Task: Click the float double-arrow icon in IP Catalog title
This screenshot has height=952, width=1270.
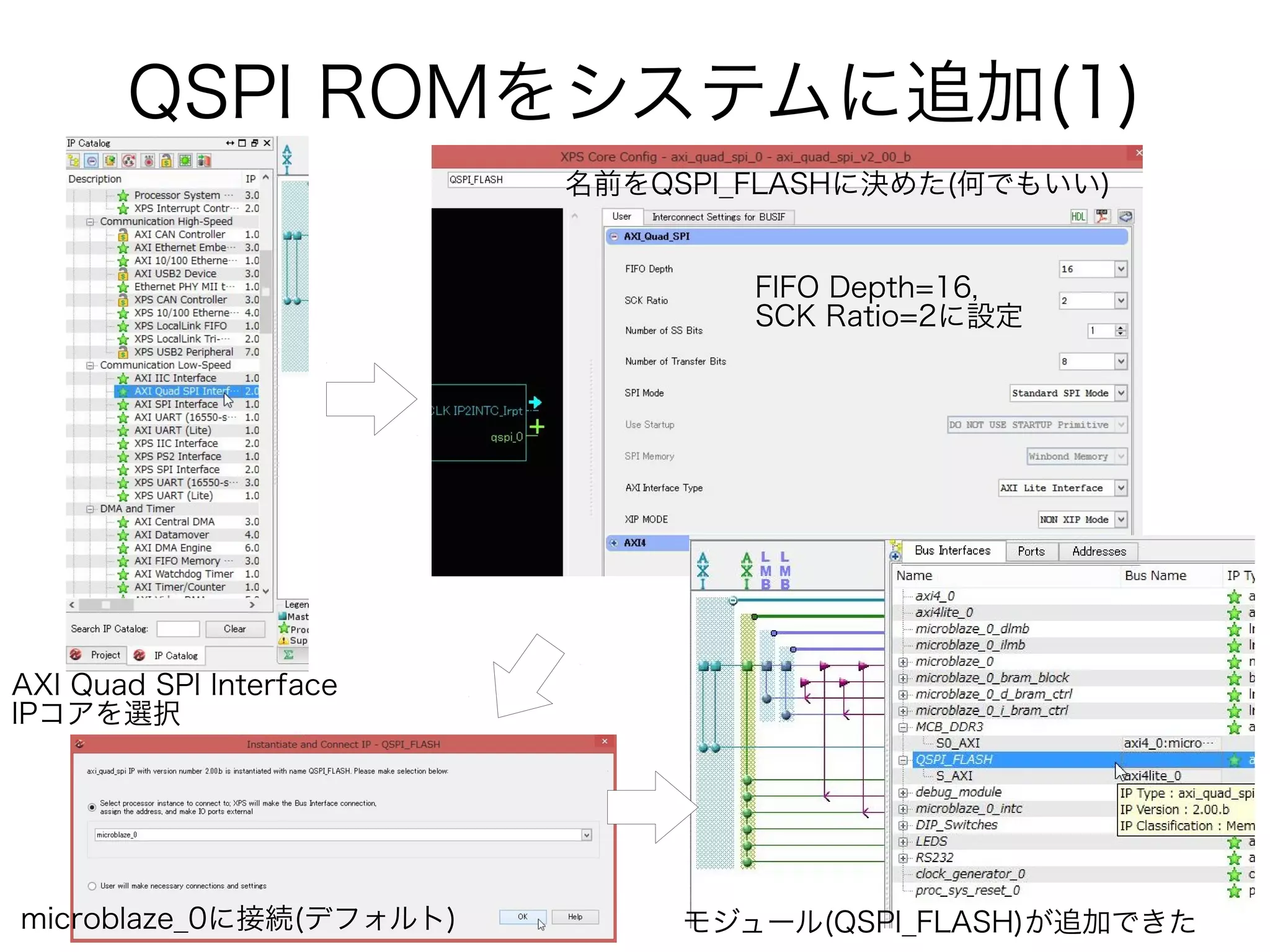Action: click(x=230, y=143)
